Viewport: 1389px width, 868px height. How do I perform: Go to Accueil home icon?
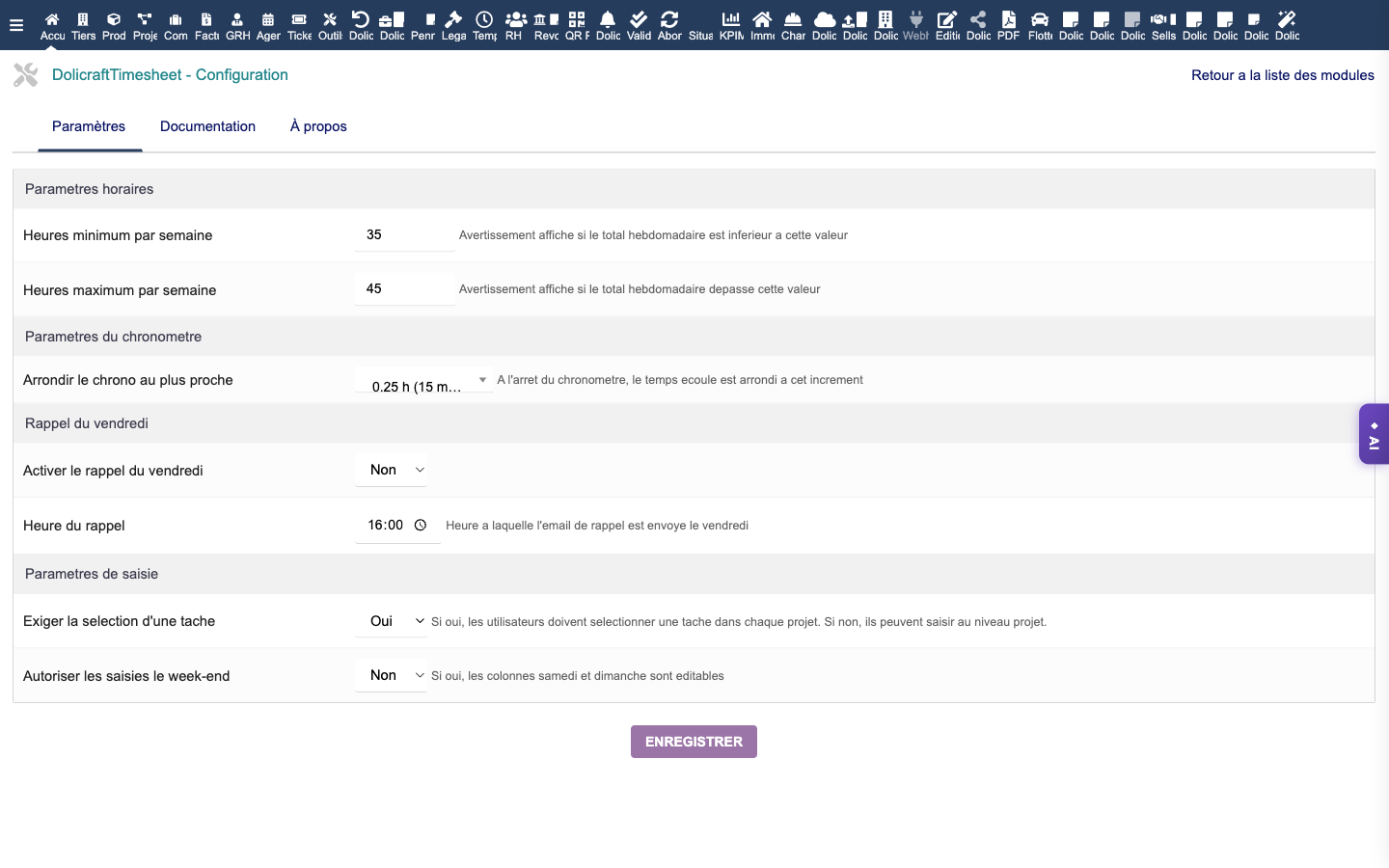point(52,19)
